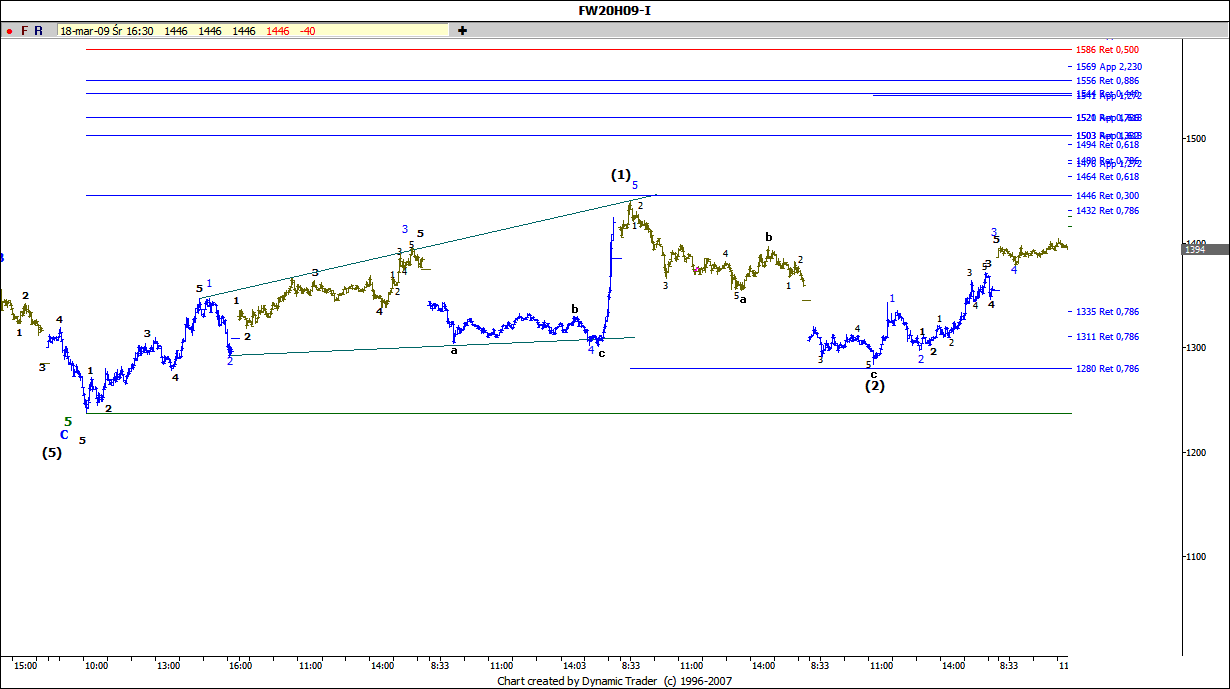Click the (5) wave label bottom left

pyautogui.click(x=51, y=452)
